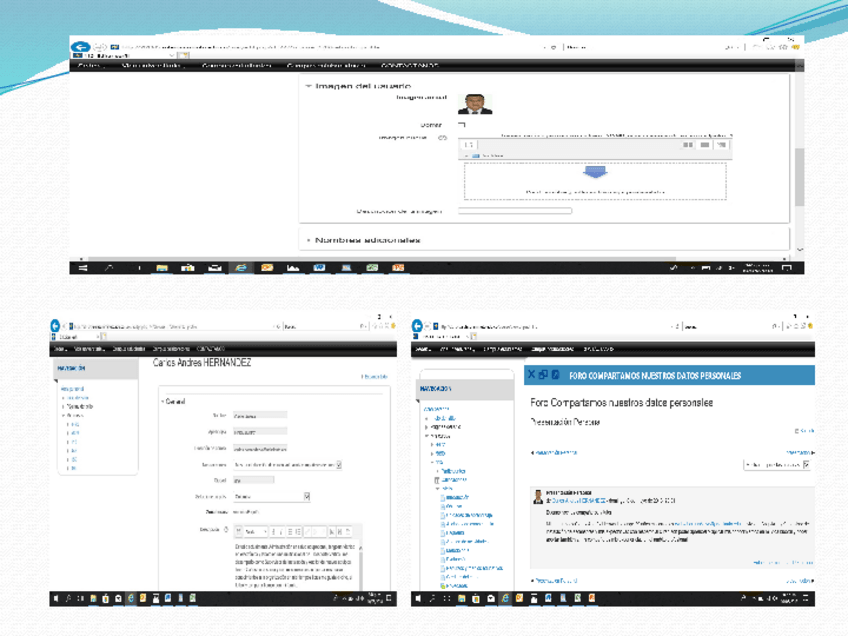
Task: Click the browser back arrow in the top window
Action: pos(80,47)
